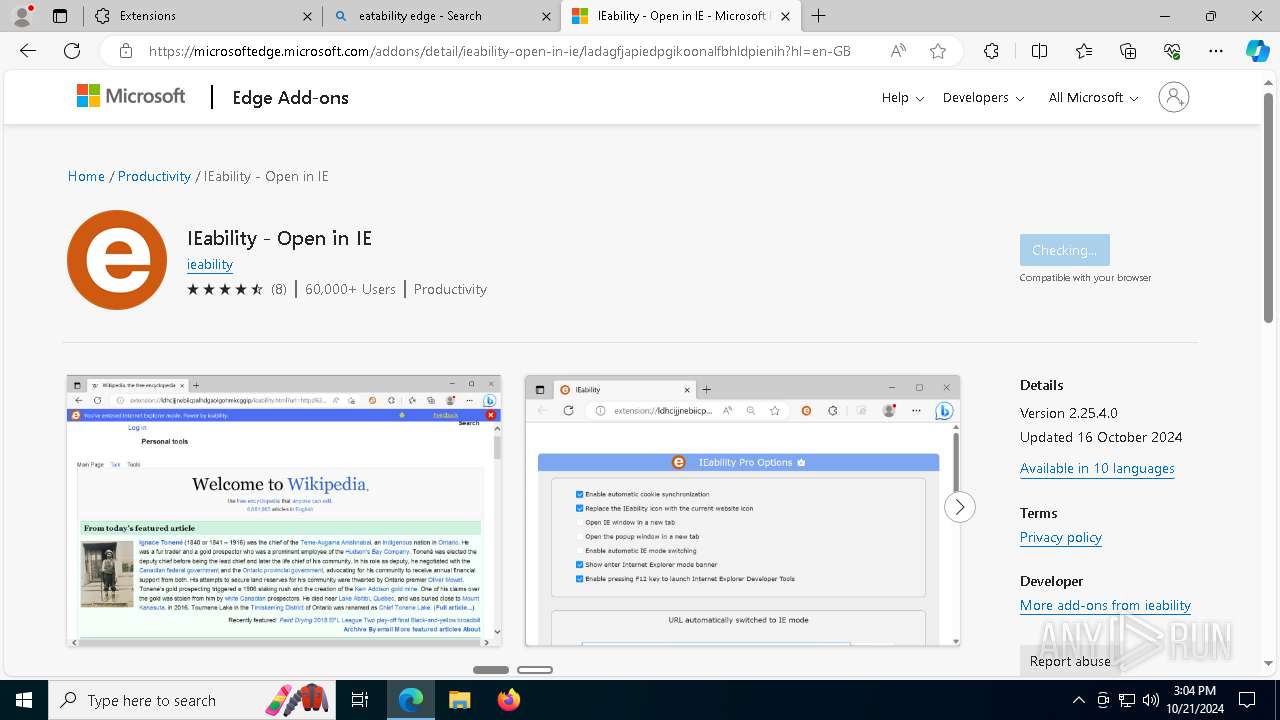This screenshot has width=1280, height=720.
Task: Open Windows Start menu
Action: pos(24,700)
